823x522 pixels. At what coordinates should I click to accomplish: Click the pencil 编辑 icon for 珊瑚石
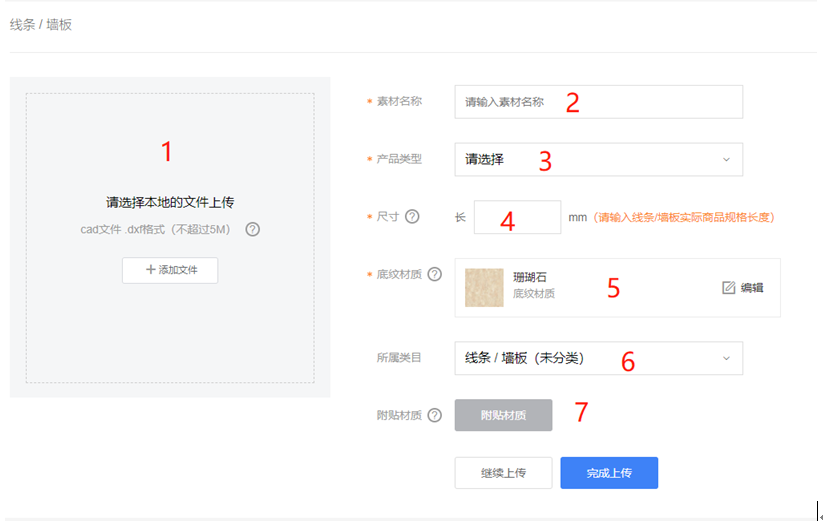coord(729,288)
